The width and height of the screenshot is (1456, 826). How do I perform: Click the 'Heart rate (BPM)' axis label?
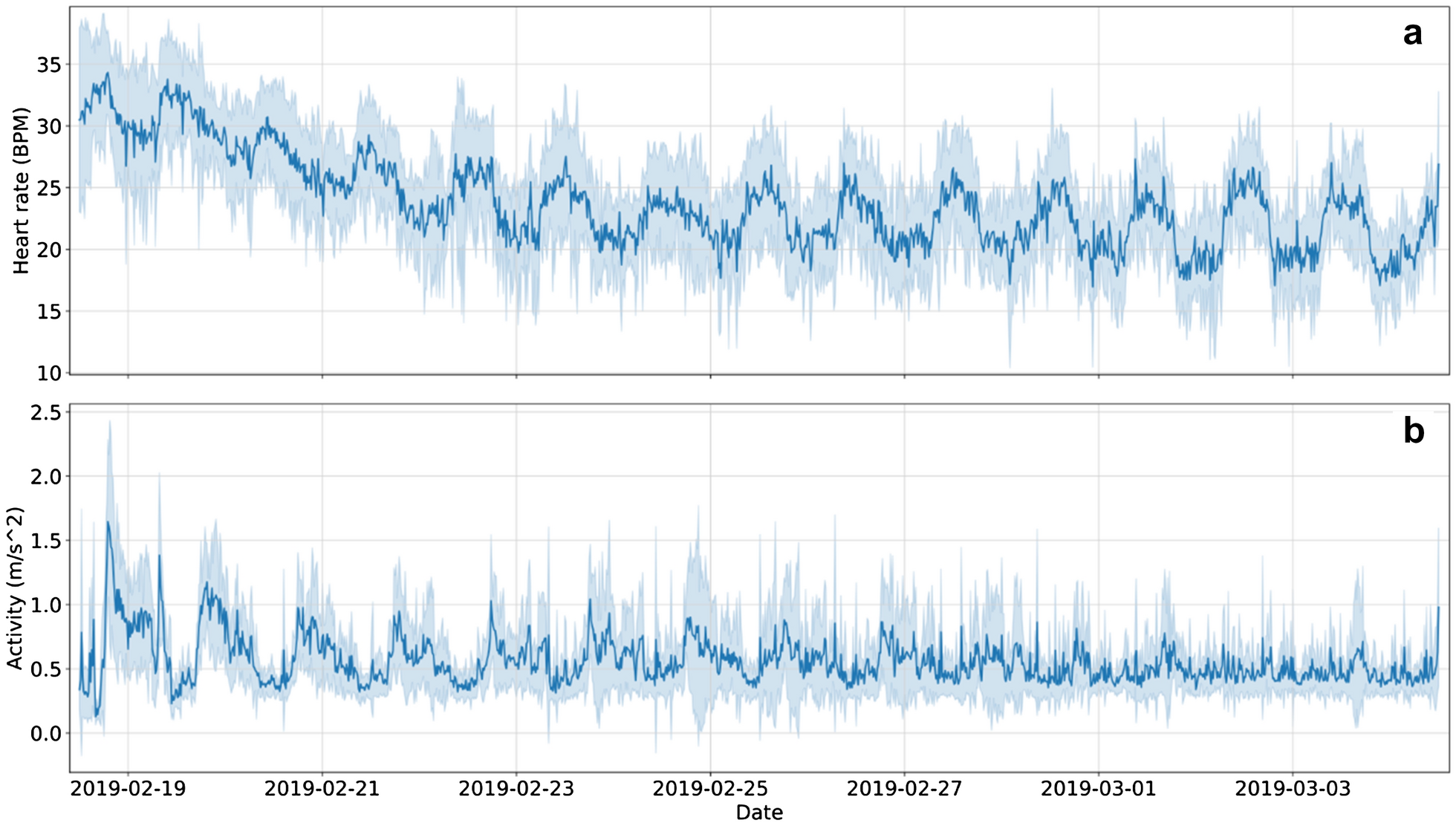[21, 191]
